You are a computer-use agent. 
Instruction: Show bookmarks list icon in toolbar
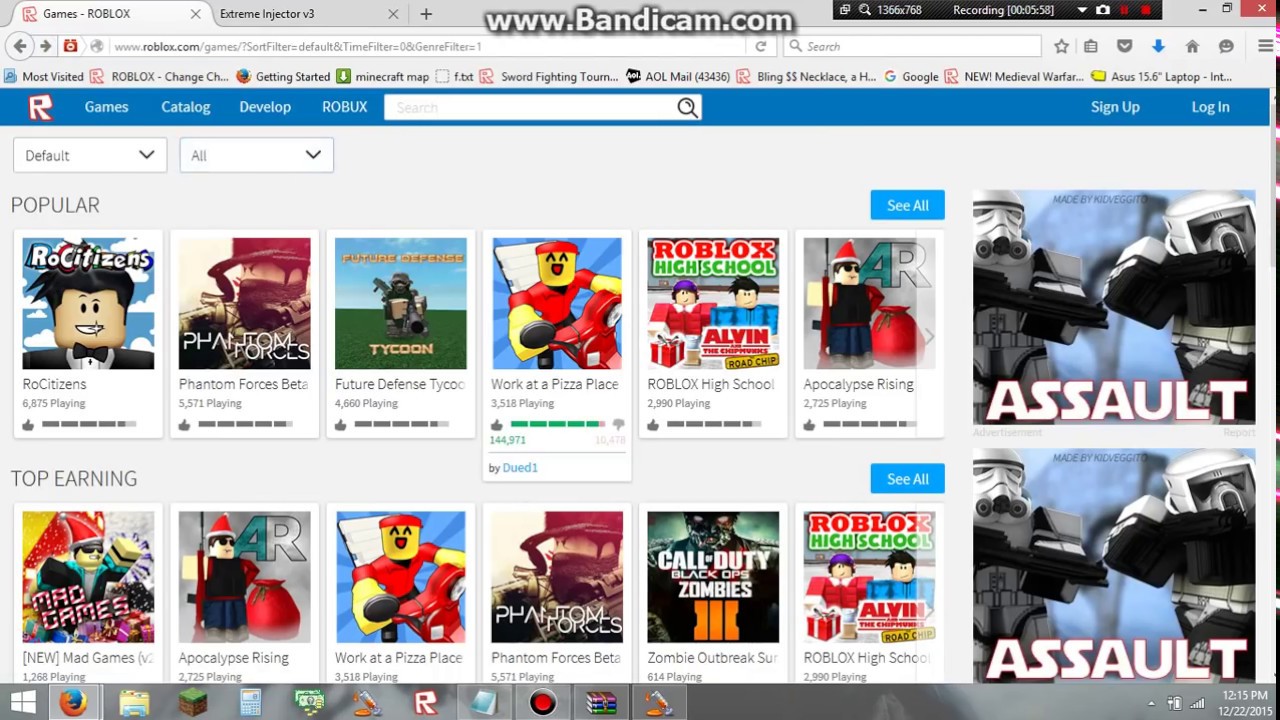pos(1091,46)
